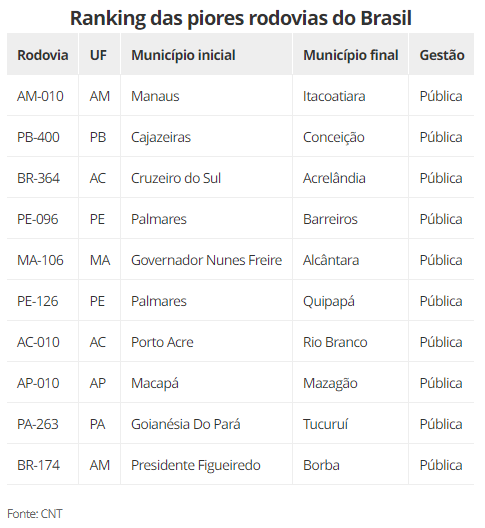The width and height of the screenshot is (485, 528).
Task: Click the Município final header
Action: pyautogui.click(x=351, y=55)
